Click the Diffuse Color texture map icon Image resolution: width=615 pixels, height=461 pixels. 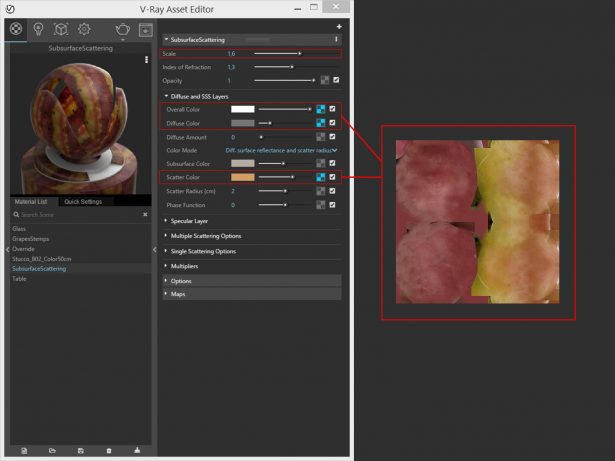320,123
